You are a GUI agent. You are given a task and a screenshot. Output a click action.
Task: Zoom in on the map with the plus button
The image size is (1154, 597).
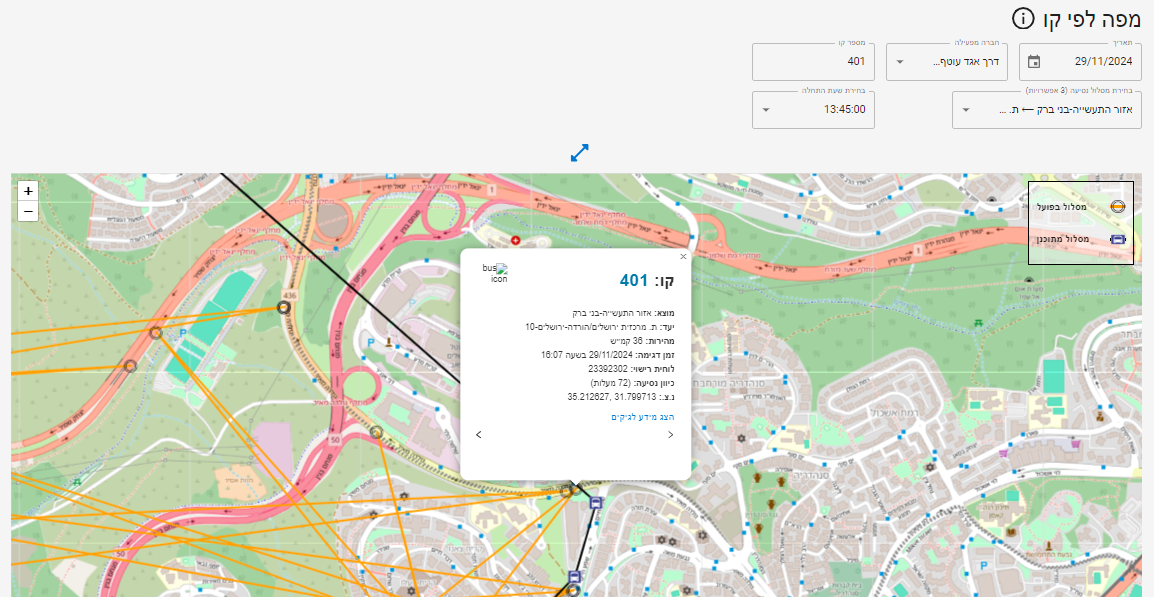click(x=28, y=191)
